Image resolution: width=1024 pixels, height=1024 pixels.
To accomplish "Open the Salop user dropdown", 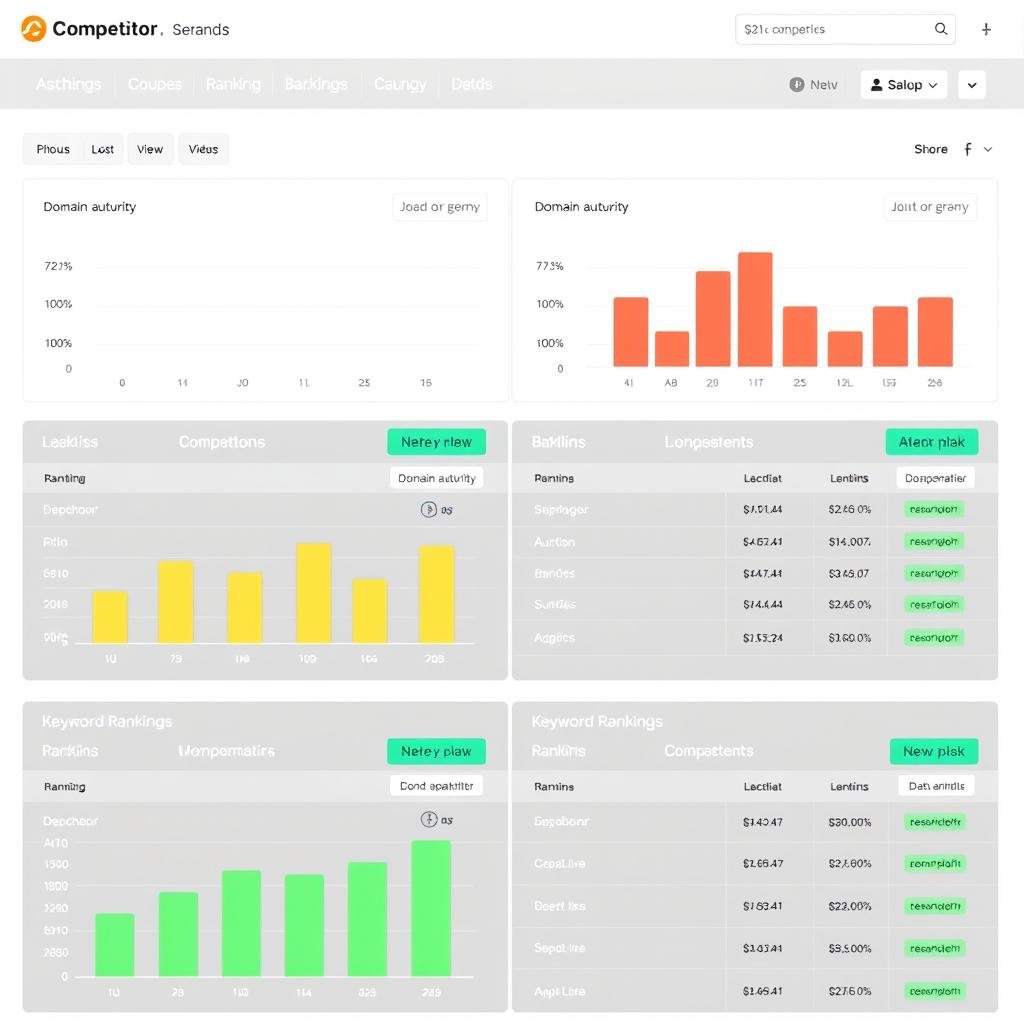I will 903,85.
